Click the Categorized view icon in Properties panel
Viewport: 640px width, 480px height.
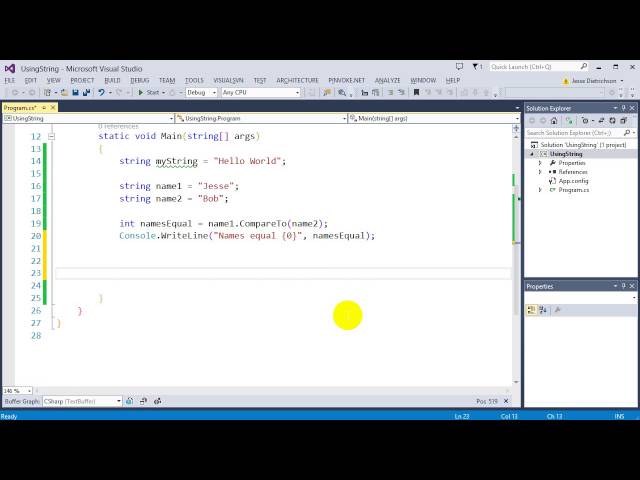[x=531, y=310]
